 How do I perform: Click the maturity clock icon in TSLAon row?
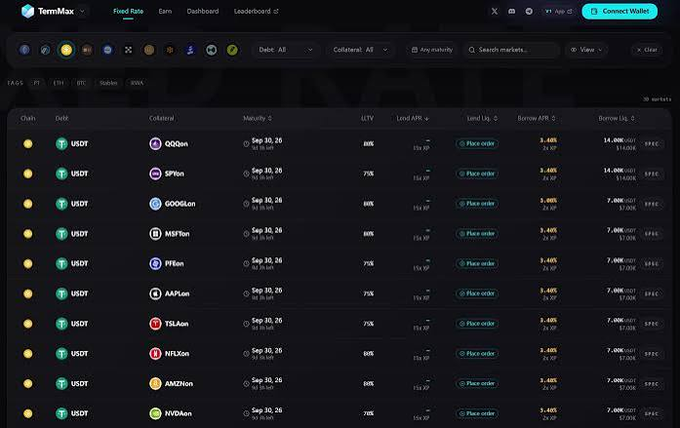coord(246,324)
